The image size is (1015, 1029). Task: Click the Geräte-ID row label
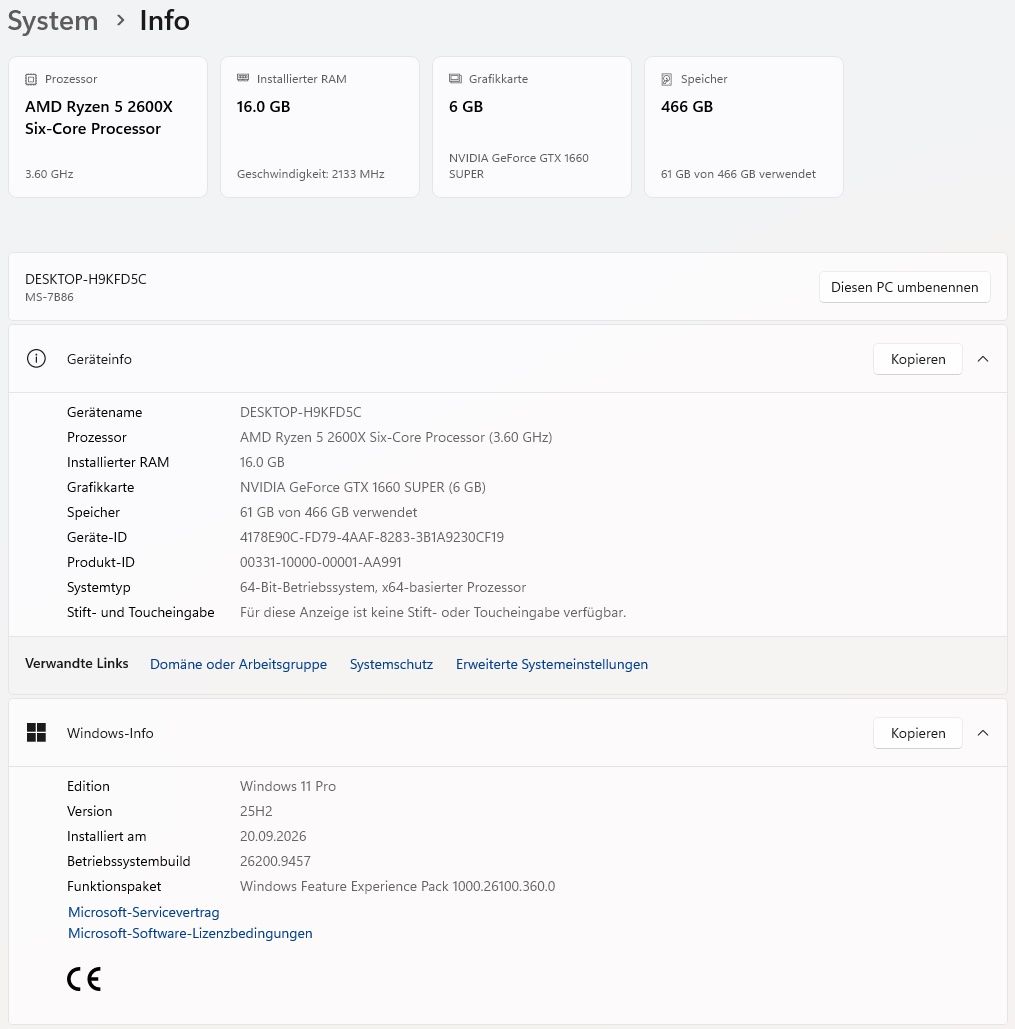[x=96, y=537]
